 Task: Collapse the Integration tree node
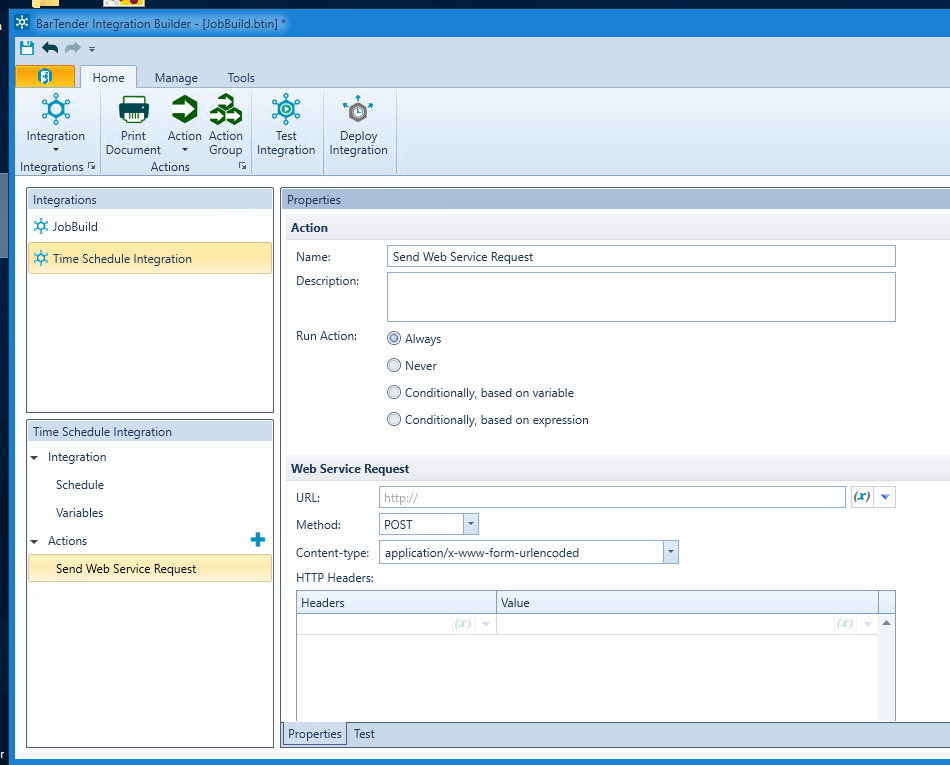pos(36,457)
